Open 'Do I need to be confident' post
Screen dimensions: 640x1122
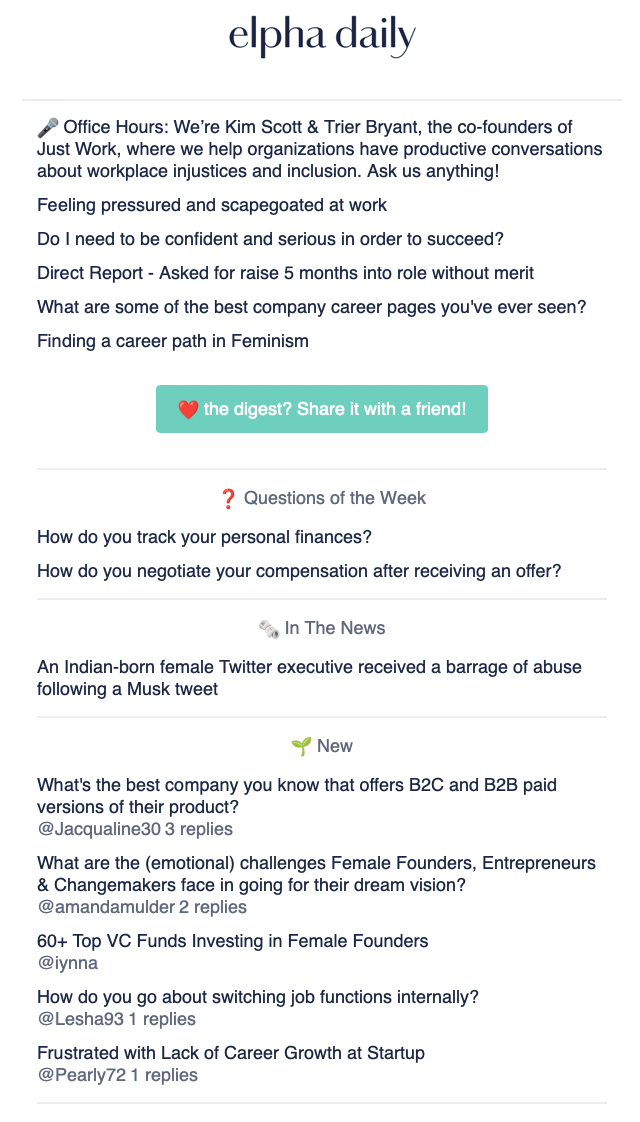point(271,239)
